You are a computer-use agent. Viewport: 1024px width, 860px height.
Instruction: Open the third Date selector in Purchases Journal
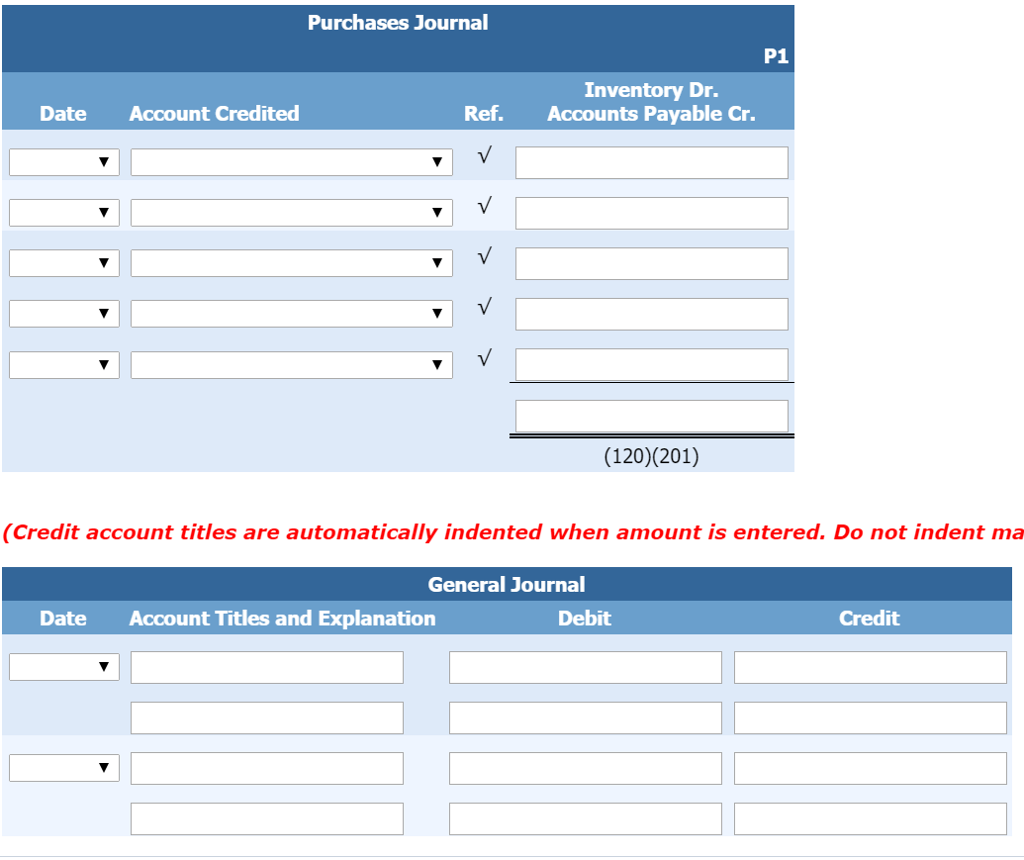click(63, 262)
